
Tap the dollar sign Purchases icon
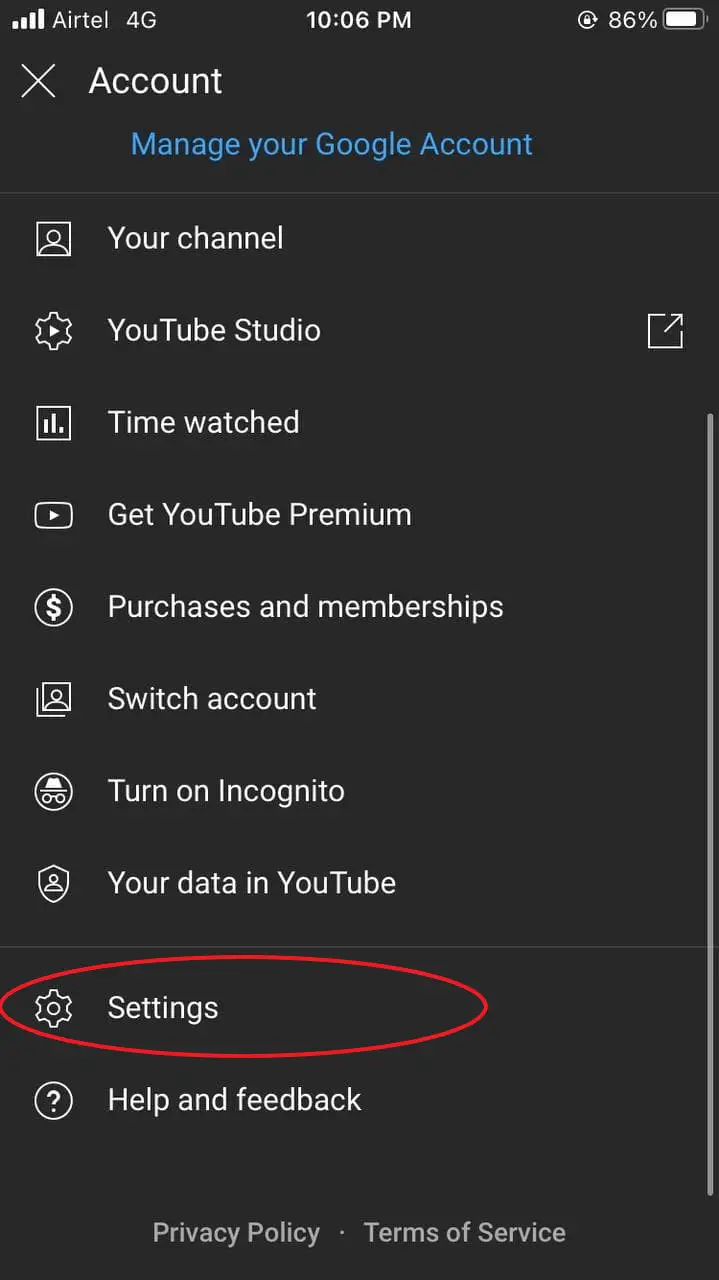[53, 607]
